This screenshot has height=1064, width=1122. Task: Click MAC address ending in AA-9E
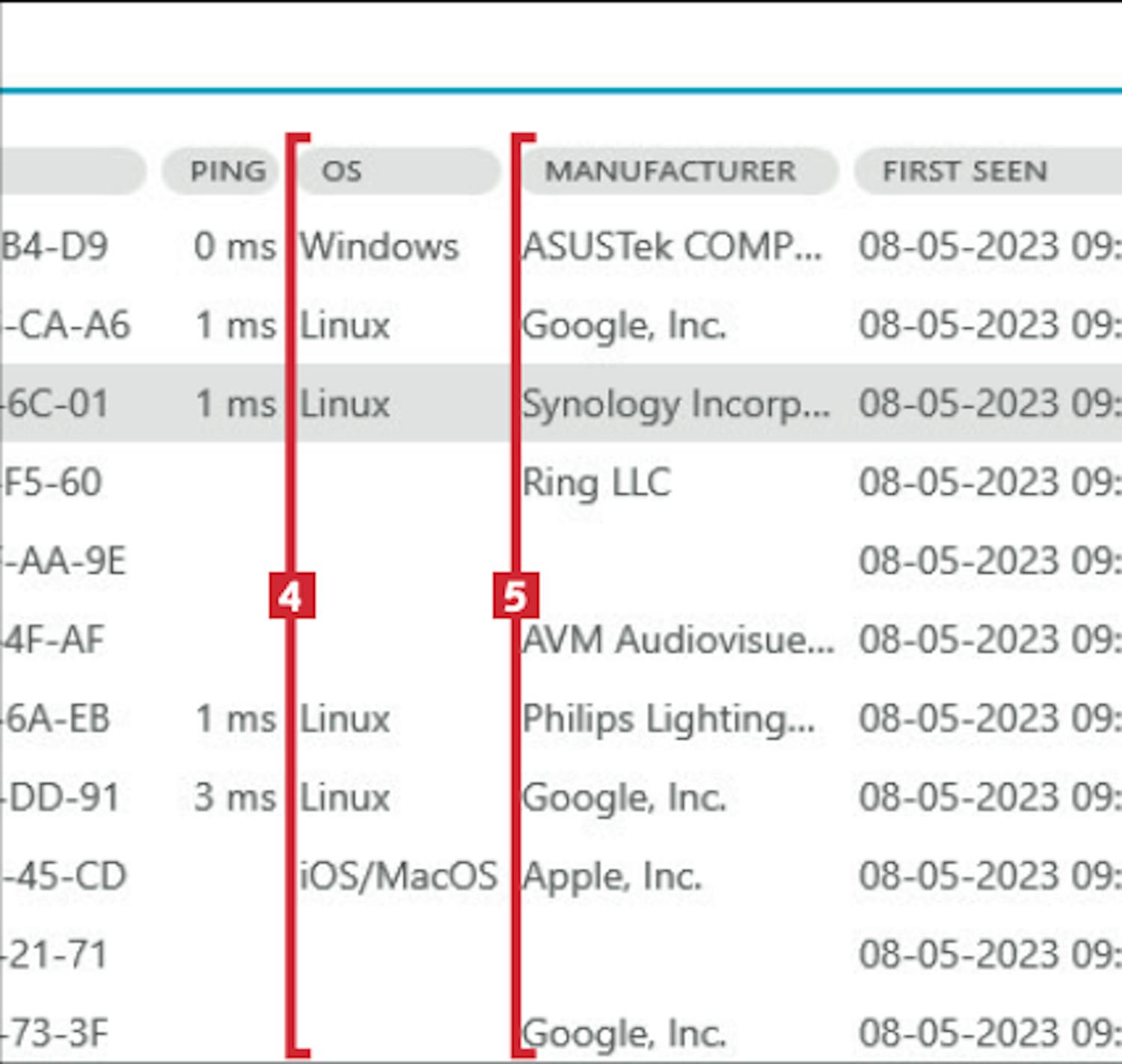click(x=67, y=562)
